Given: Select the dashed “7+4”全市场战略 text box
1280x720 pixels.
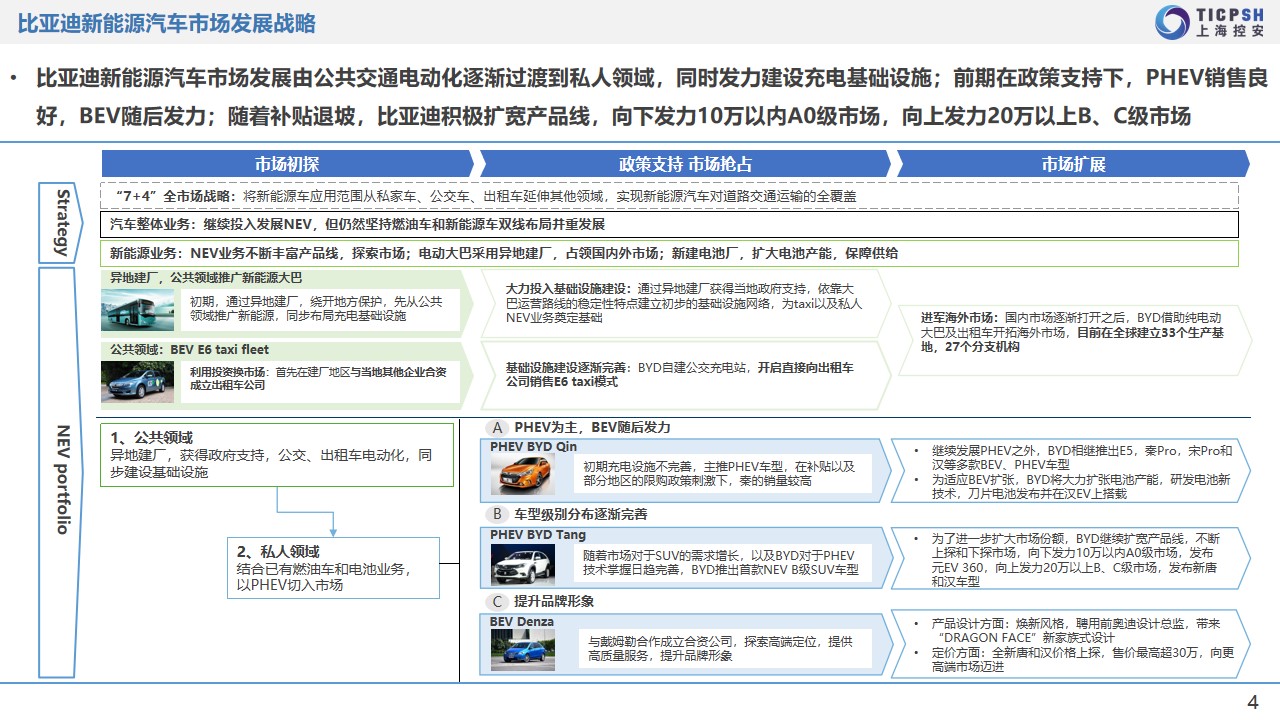Looking at the screenshot, I should click(669, 196).
